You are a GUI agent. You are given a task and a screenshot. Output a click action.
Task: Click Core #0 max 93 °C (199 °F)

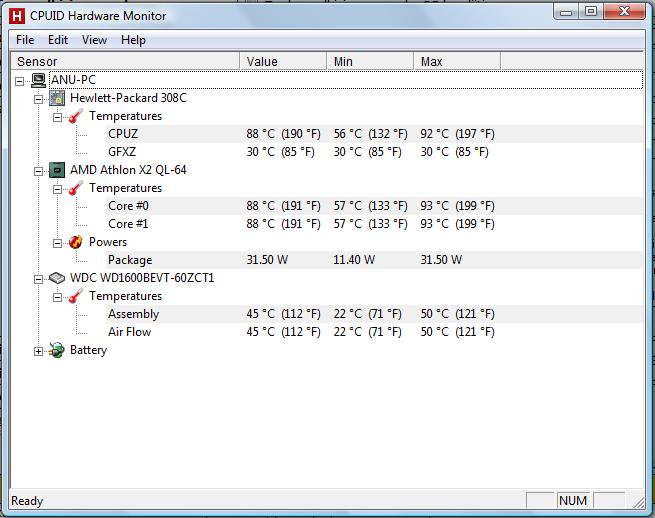(457, 206)
